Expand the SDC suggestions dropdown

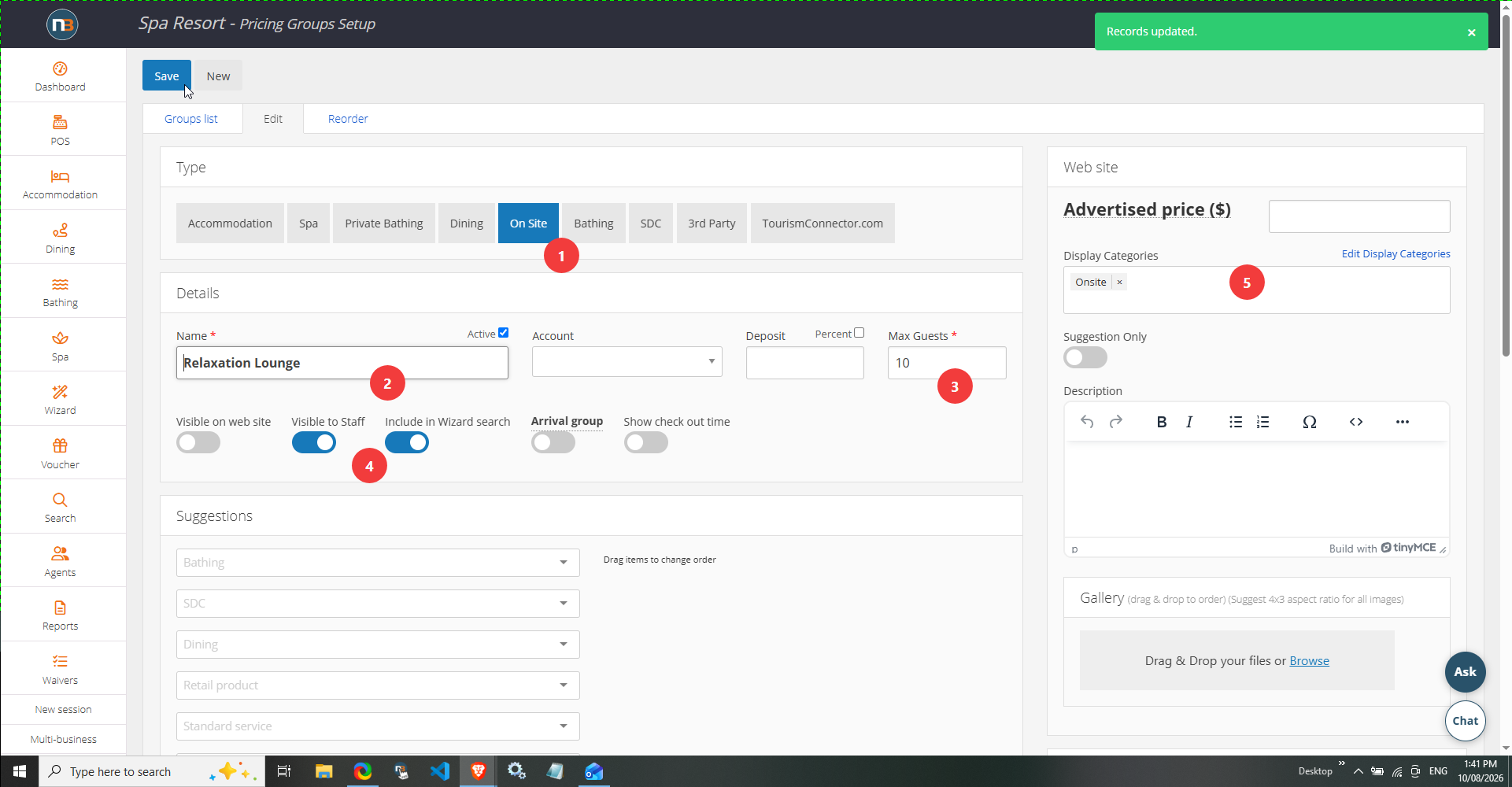(x=378, y=604)
